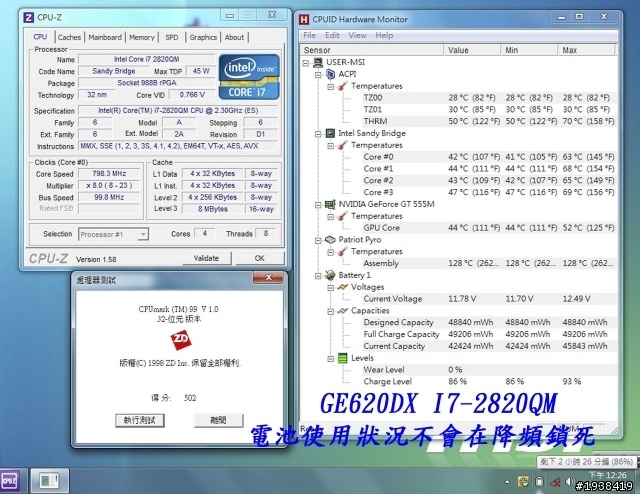Collapse the ACPI tree node

[x=318, y=74]
